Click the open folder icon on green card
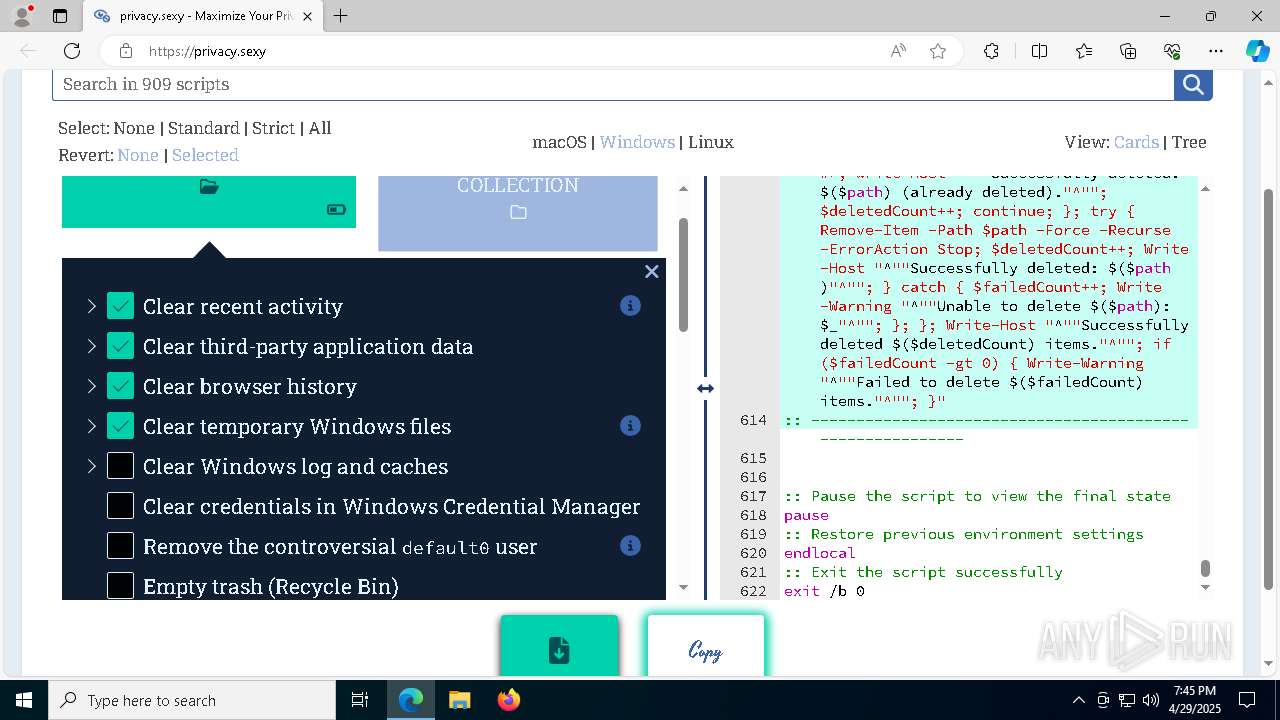1280x720 pixels. point(209,187)
